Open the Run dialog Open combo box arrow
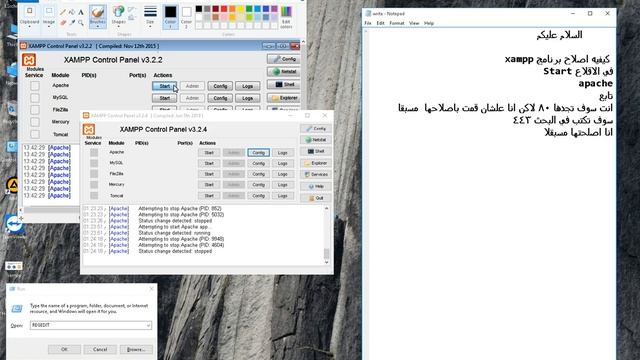Viewport: 640px width, 360px height. pos(148,325)
